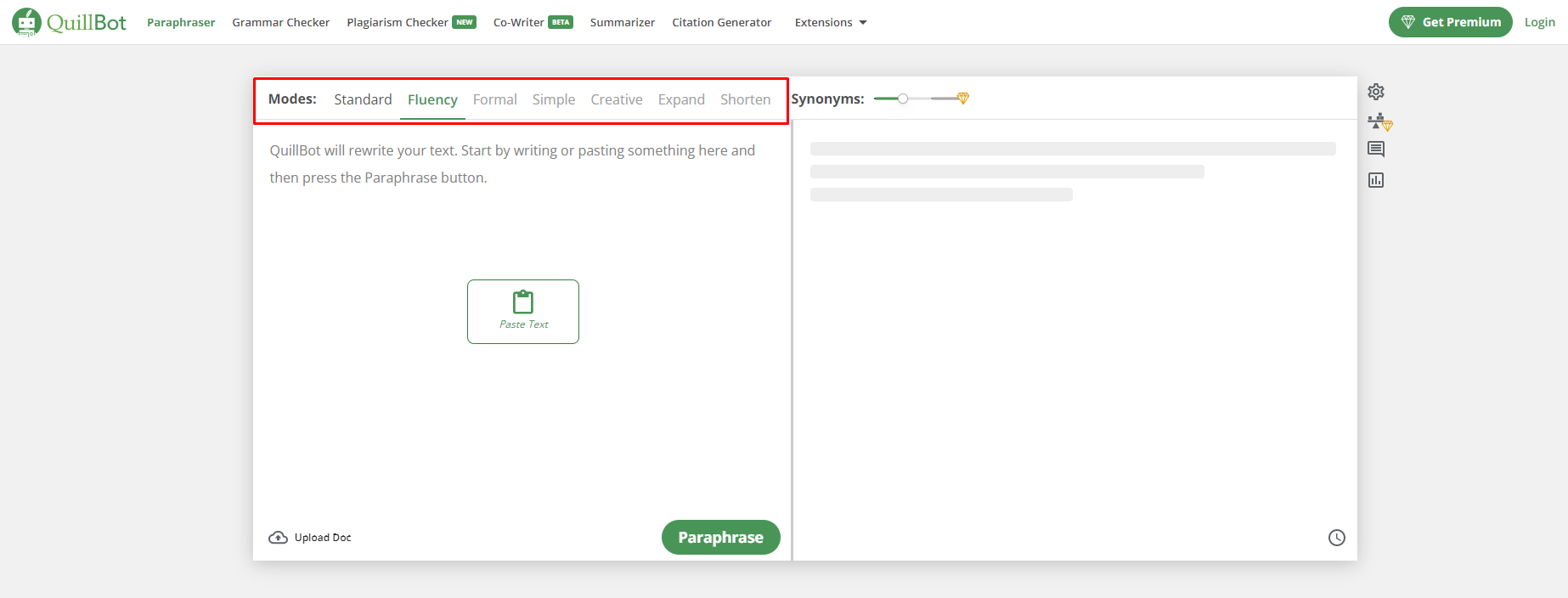Choose the Creative mode
The image size is (1568, 598).
pyautogui.click(x=617, y=99)
